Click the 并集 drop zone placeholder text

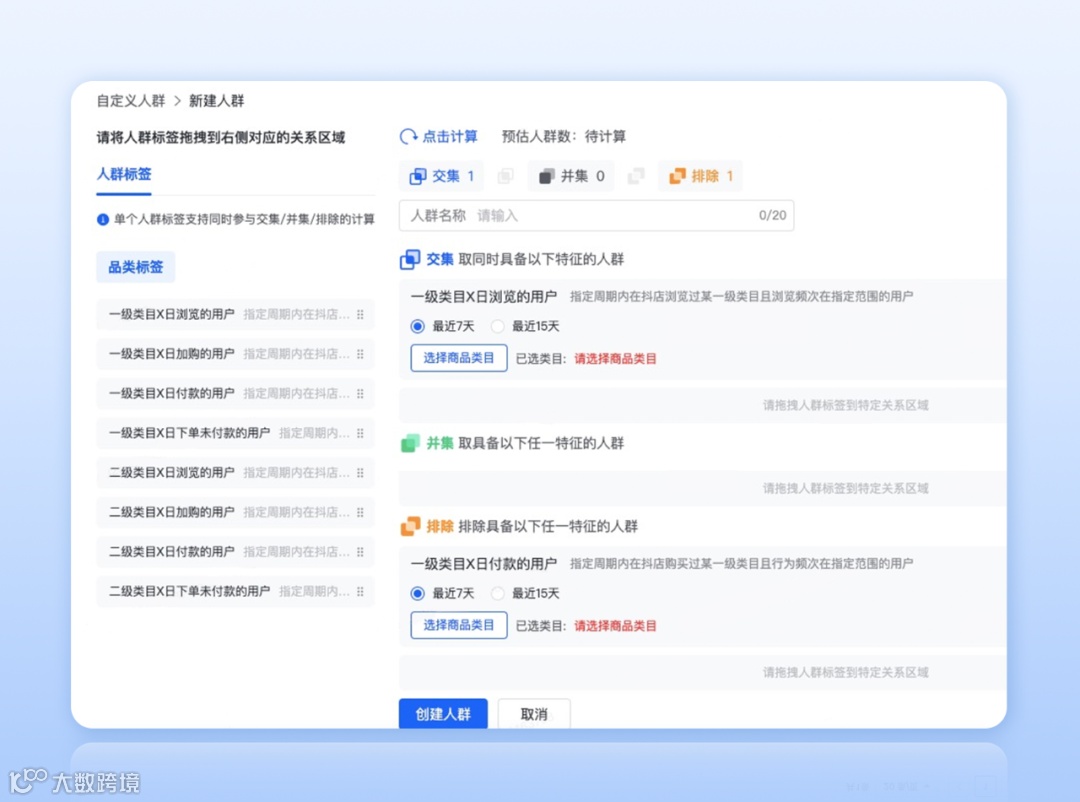845,489
